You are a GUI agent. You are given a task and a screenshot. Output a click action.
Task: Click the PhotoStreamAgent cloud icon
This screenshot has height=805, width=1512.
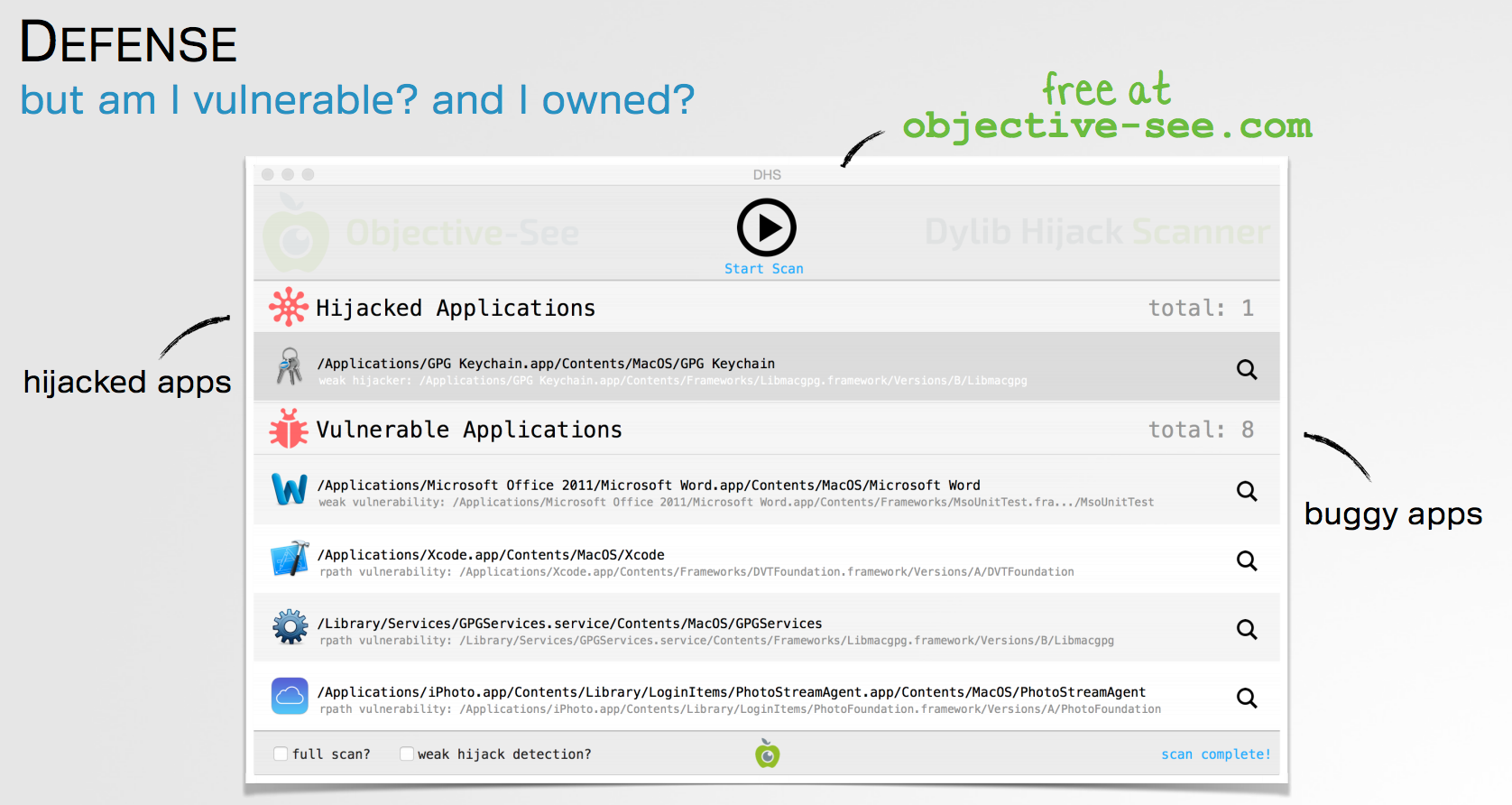click(290, 696)
